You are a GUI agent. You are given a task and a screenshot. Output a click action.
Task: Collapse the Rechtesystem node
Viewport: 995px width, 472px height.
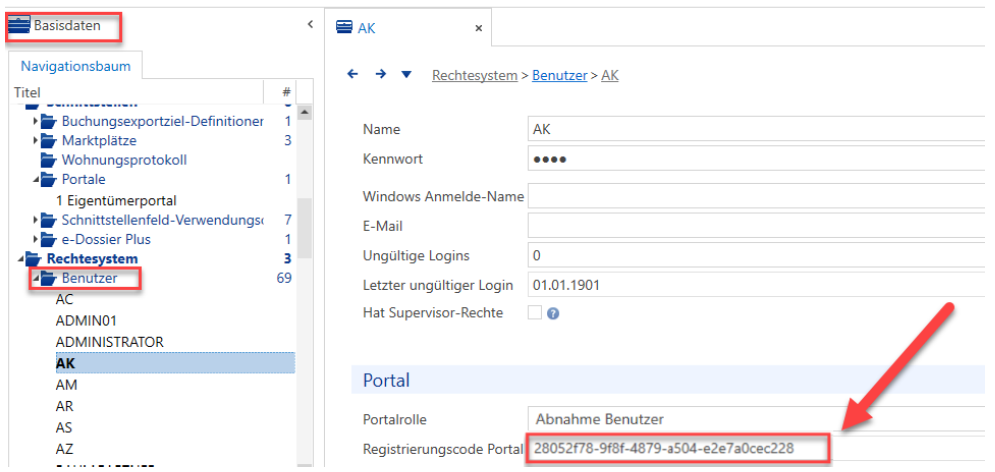coord(22,259)
